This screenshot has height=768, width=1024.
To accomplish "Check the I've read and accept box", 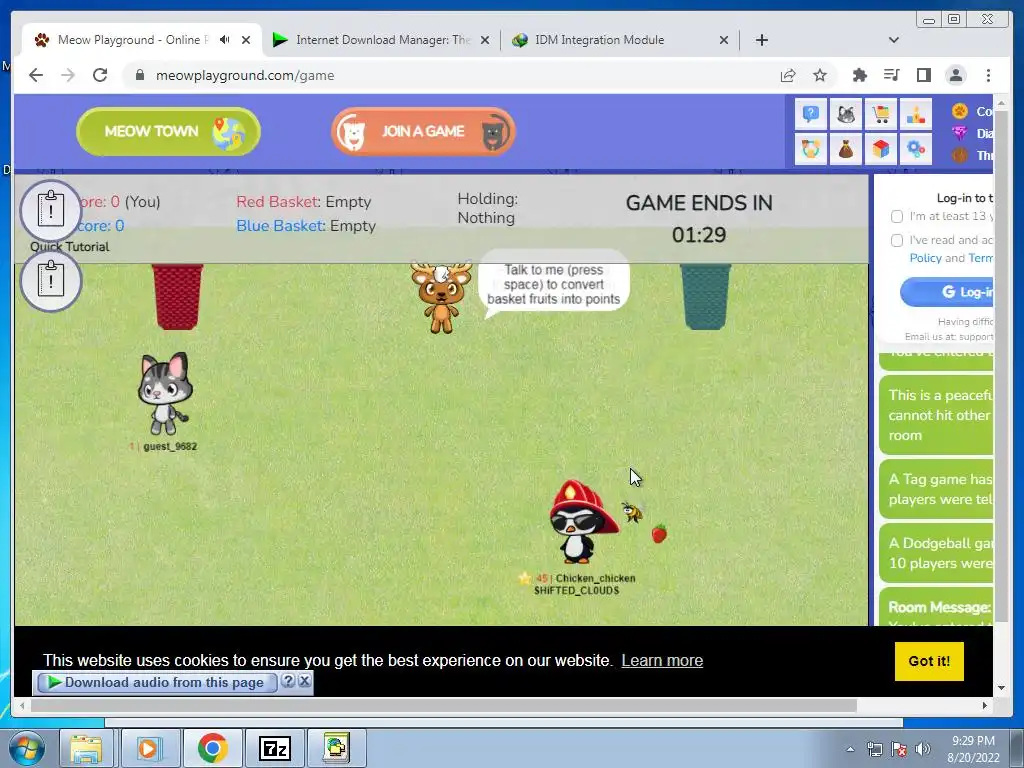I will (897, 240).
